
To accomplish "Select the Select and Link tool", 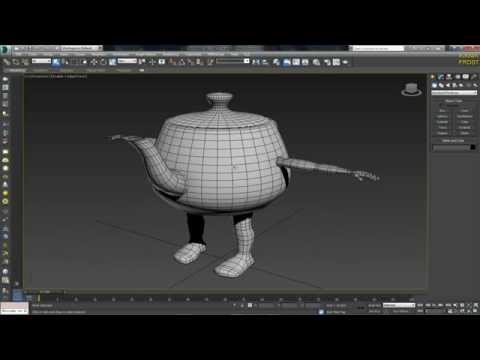I will (6, 62).
